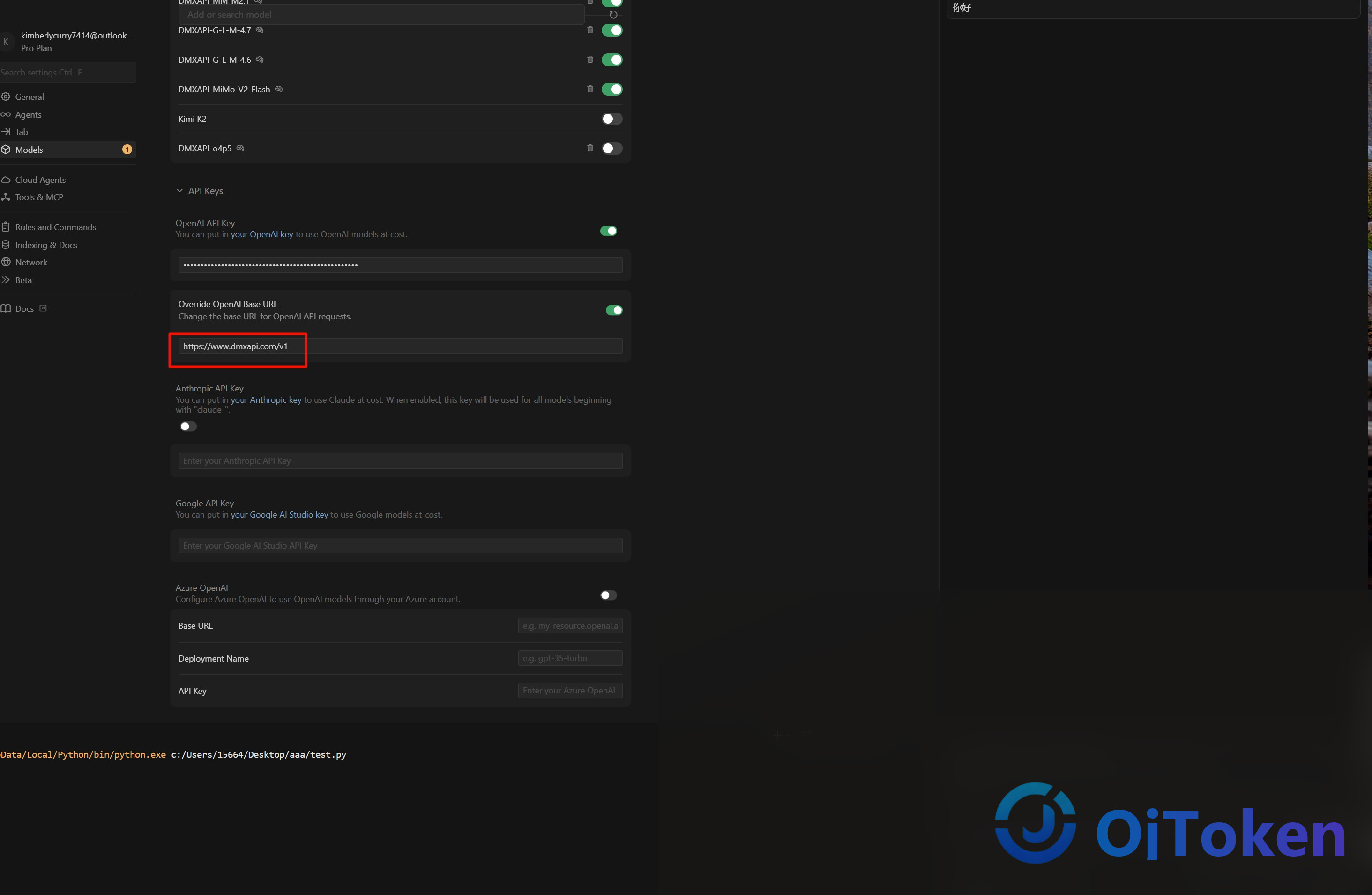Screen dimensions: 1372x895
Task: Disable the DMXAPI-G-L-M-4.7 model toggle
Action: (612, 30)
